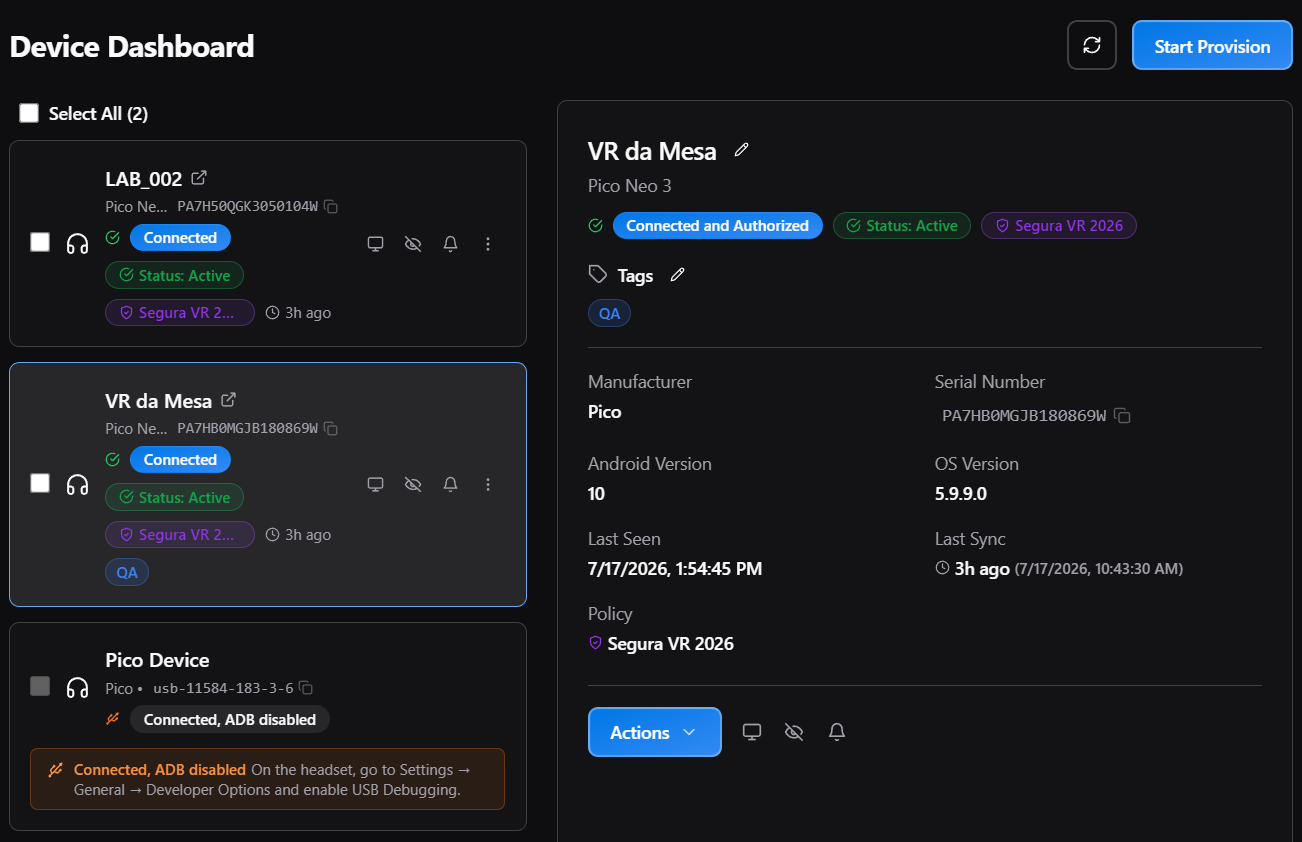The height and width of the screenshot is (842, 1302).
Task: Copy LAB_002 serial number icon
Action: pos(331,207)
